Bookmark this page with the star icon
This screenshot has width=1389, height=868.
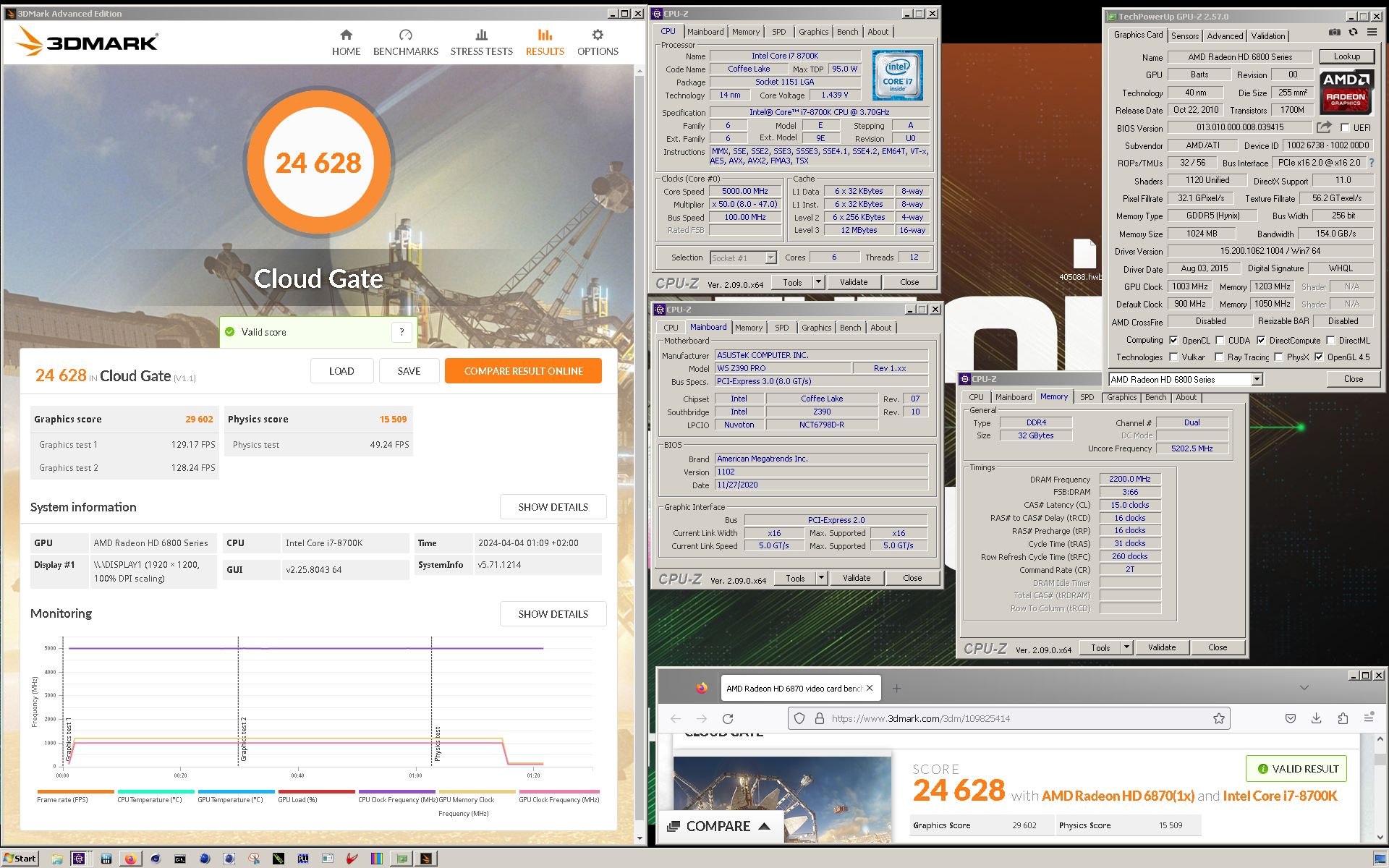coord(1219,718)
